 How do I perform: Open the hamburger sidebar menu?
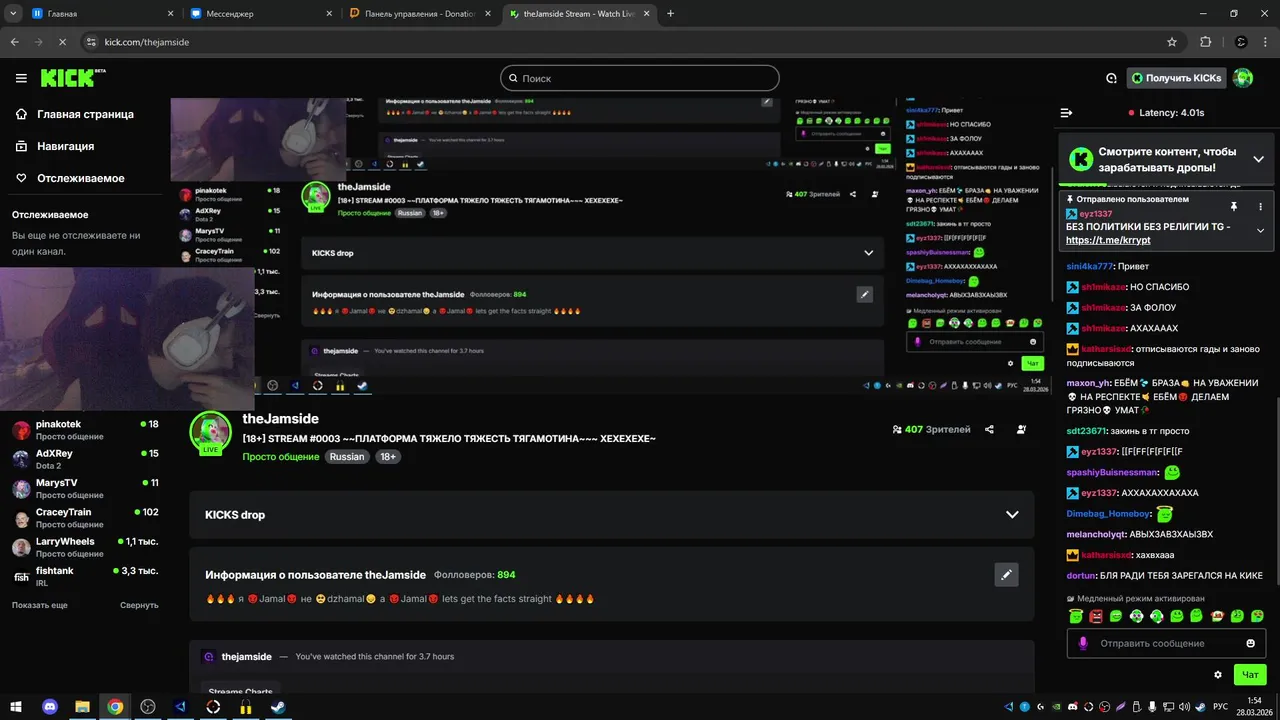click(x=21, y=78)
